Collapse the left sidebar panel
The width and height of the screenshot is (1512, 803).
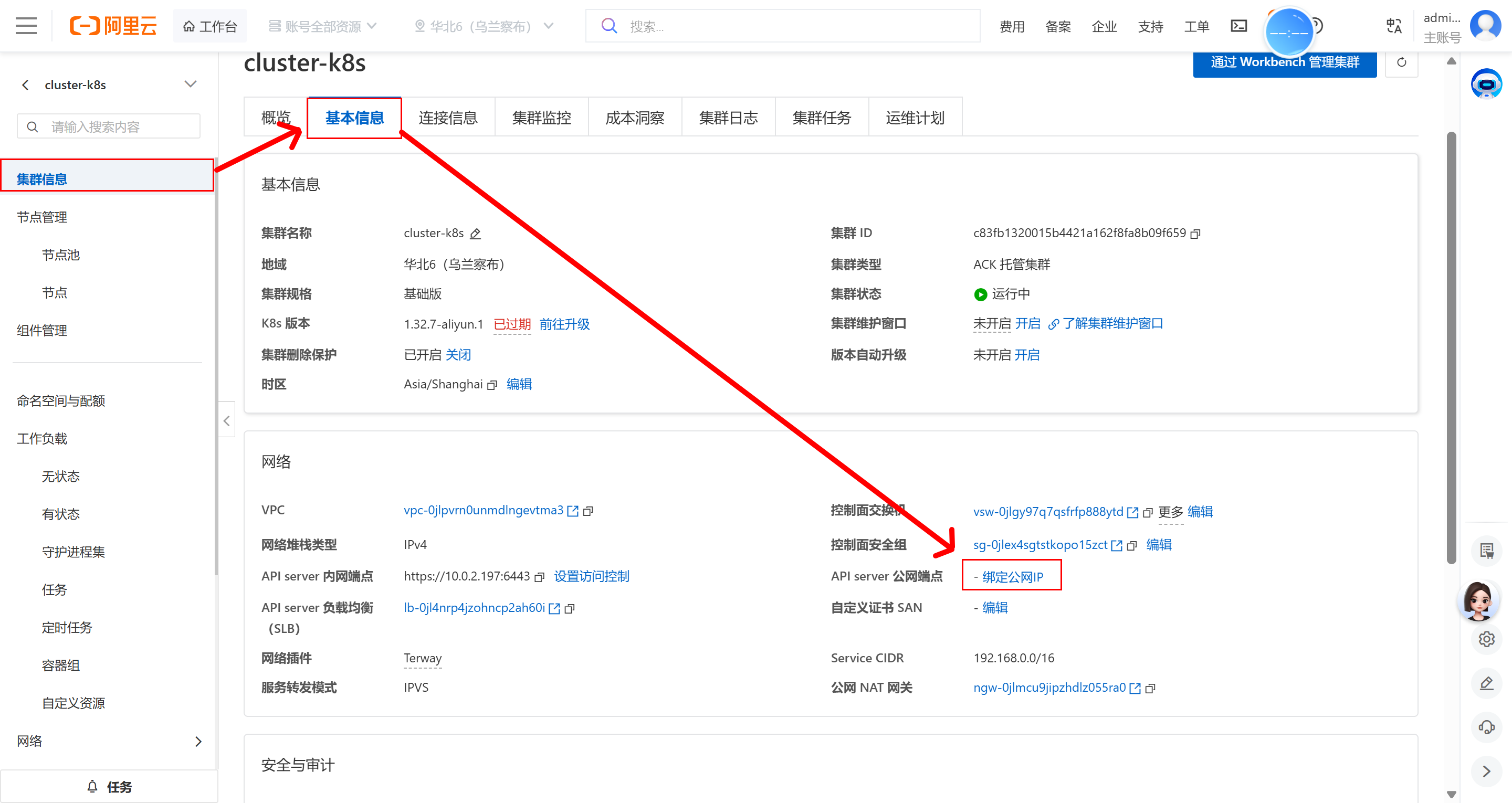[227, 420]
